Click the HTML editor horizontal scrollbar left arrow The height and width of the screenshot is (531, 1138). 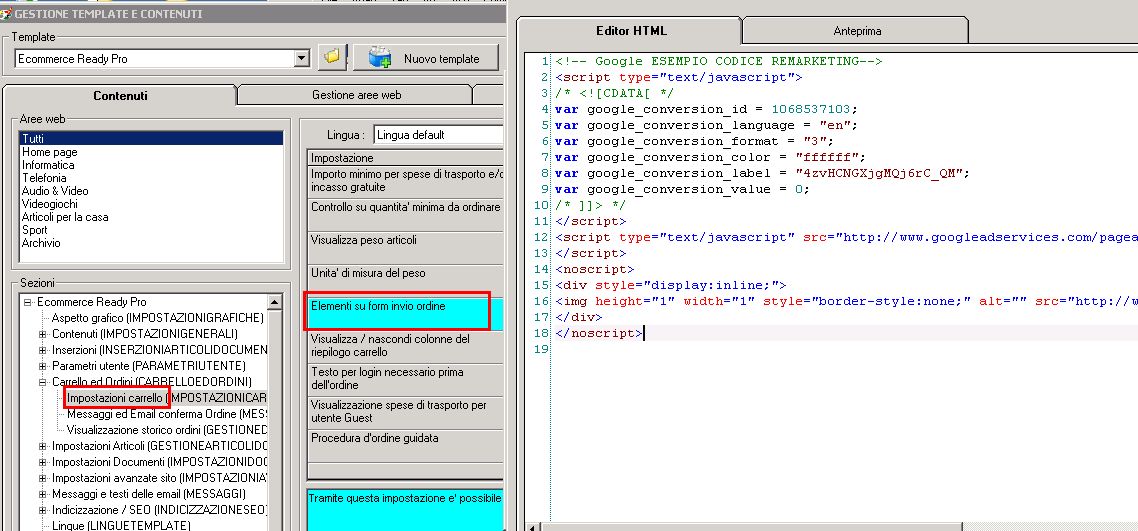[x=531, y=525]
